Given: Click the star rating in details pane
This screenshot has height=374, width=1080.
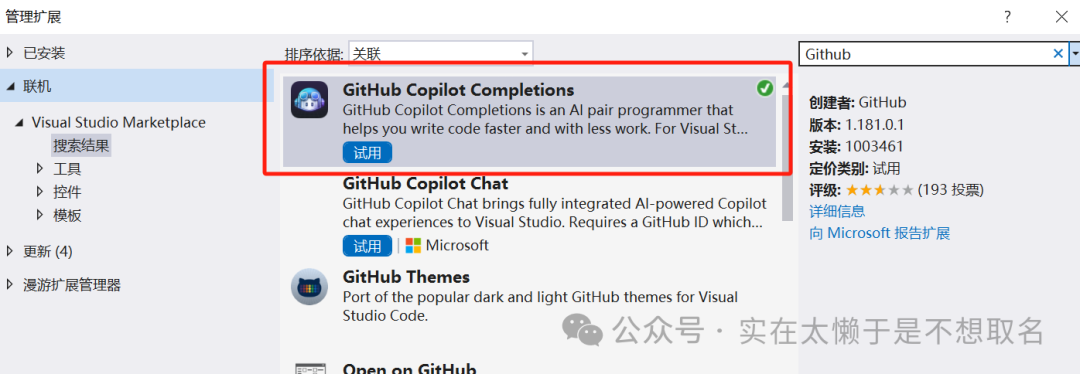Looking at the screenshot, I should pos(880,189).
